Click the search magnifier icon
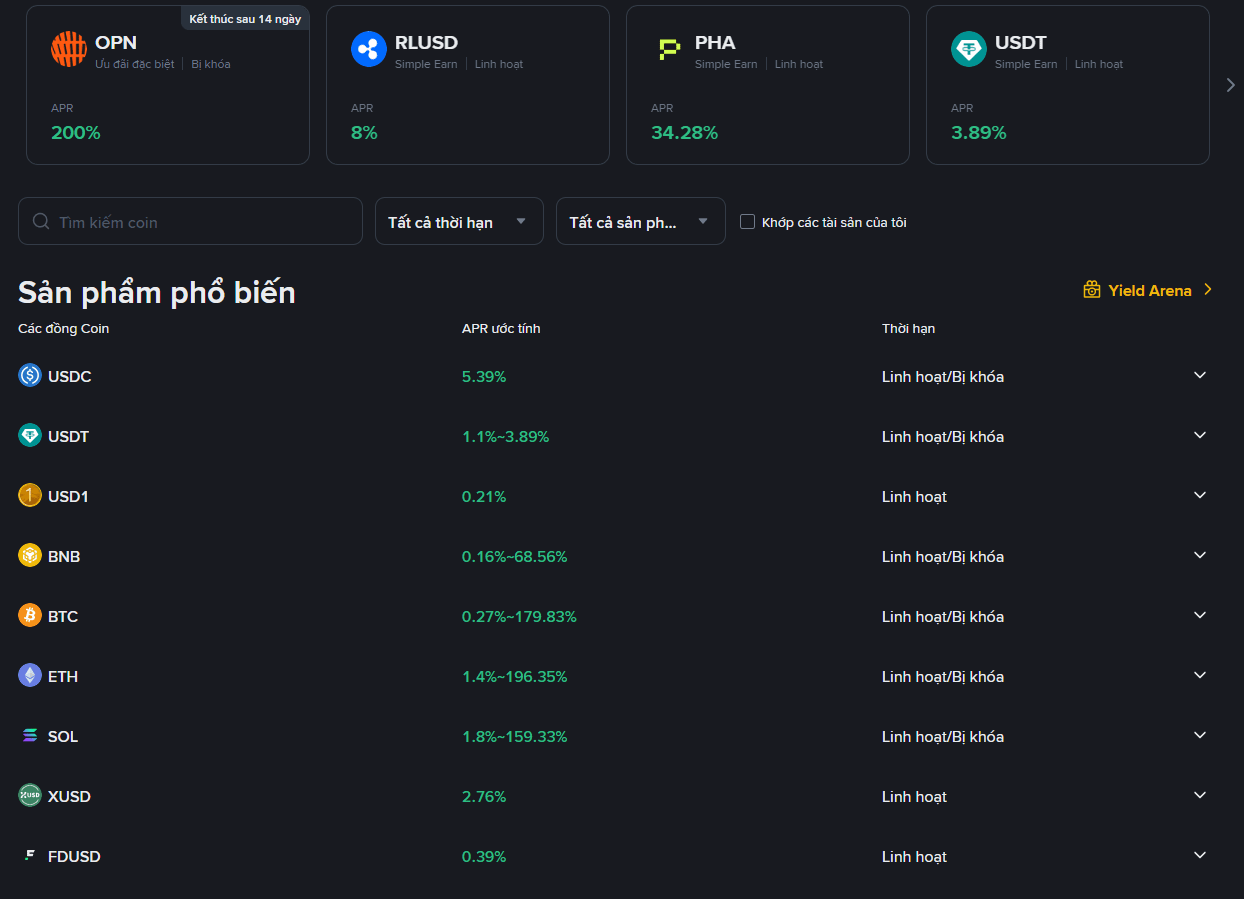1244x899 pixels. point(41,221)
